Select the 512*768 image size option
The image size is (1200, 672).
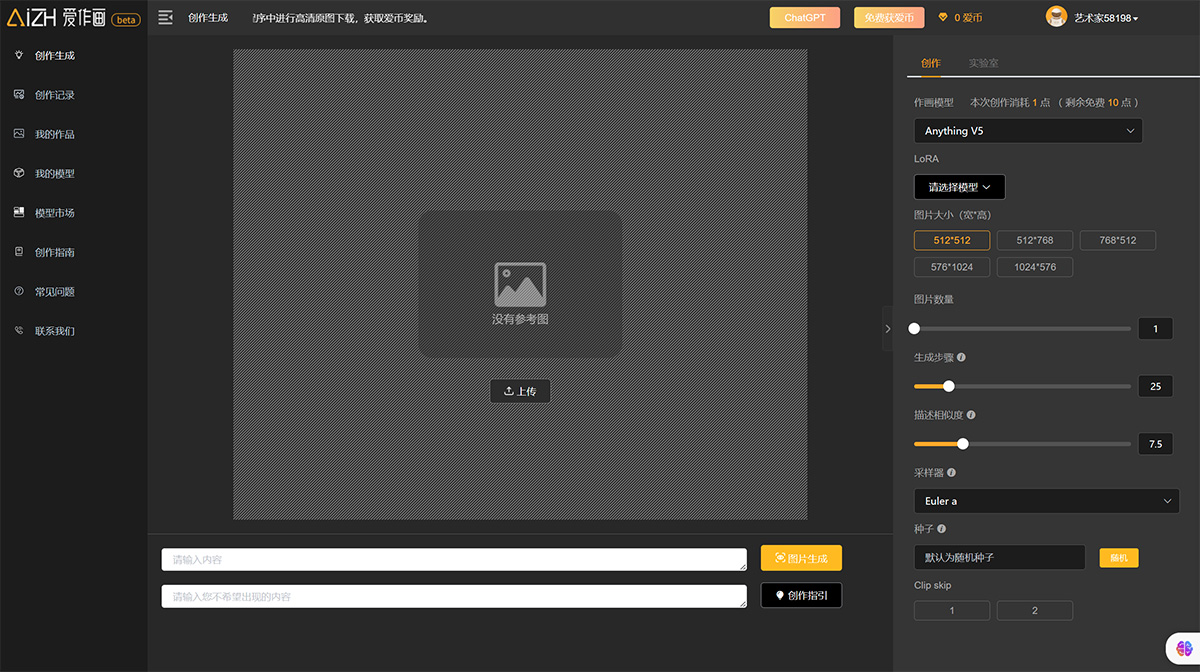(1034, 240)
